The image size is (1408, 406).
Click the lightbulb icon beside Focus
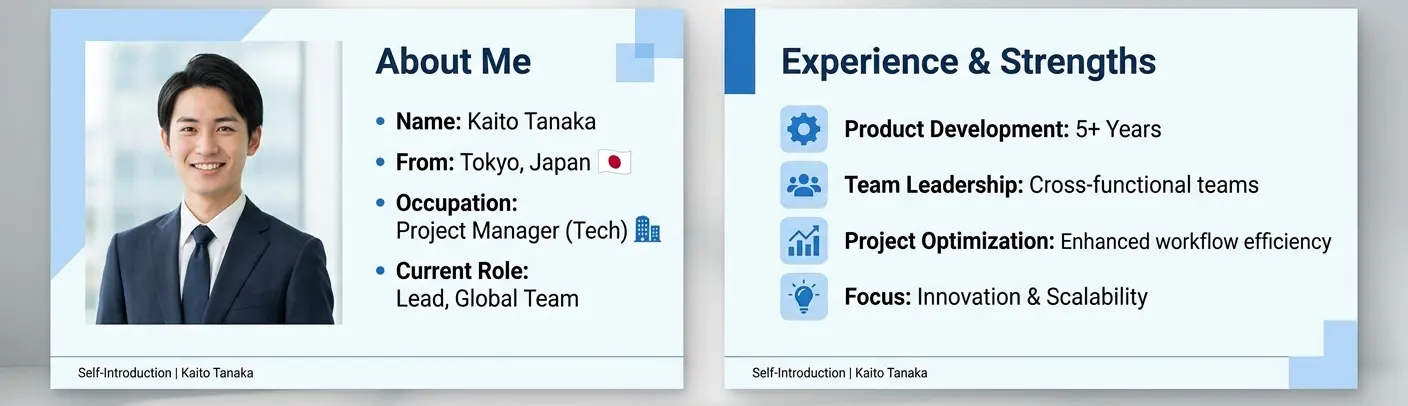(x=804, y=297)
